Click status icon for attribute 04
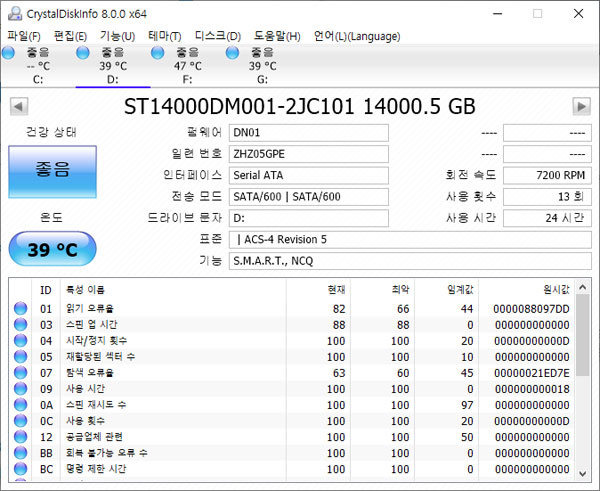Image resolution: width=600 pixels, height=491 pixels. pyautogui.click(x=21, y=341)
